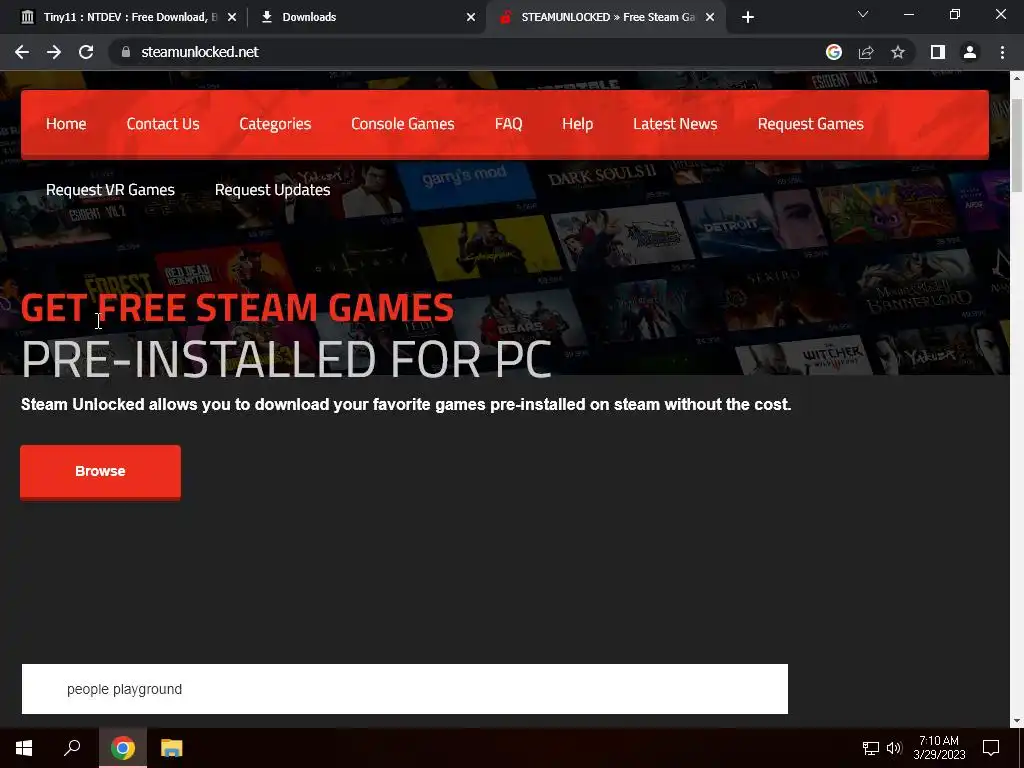Click the browser forward arrow
This screenshot has height=768, width=1024.
[x=54, y=52]
